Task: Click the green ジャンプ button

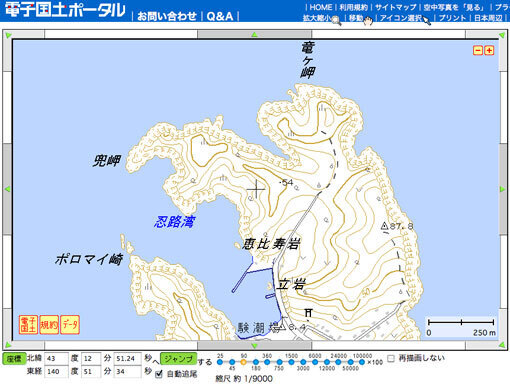Action: (x=179, y=359)
